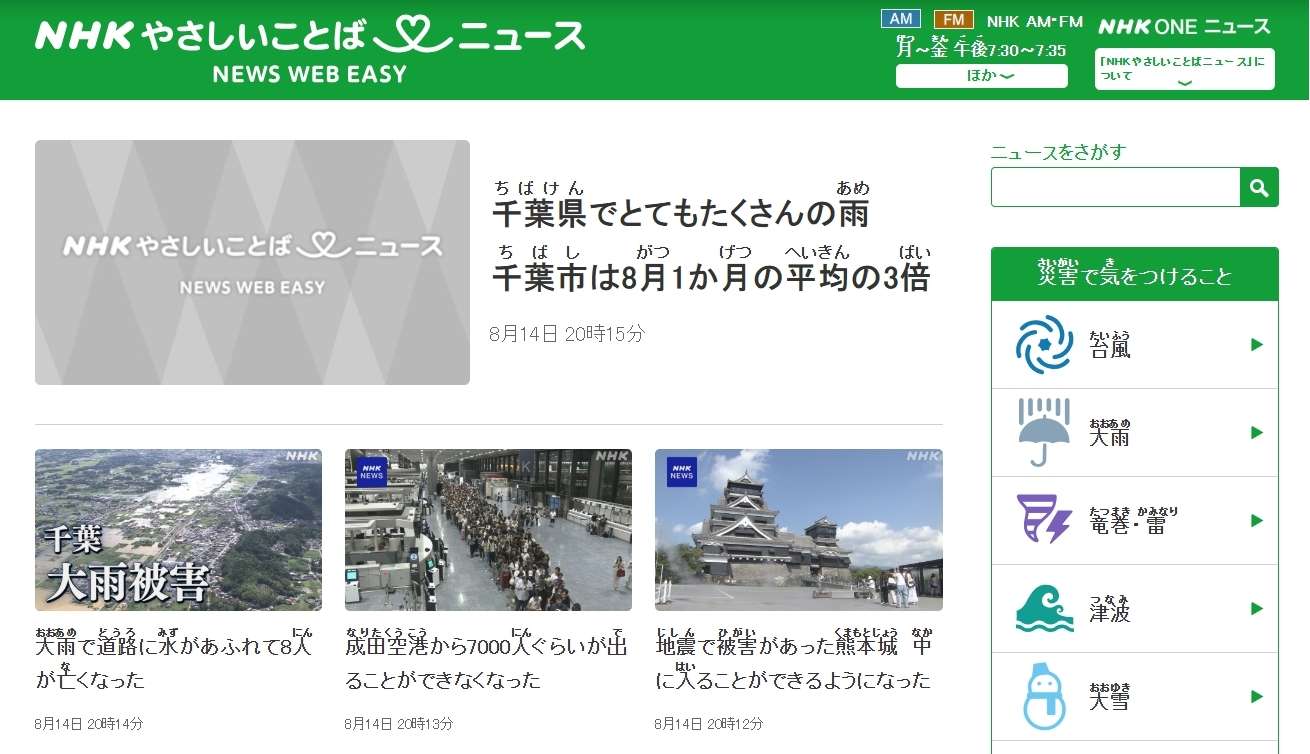1310x754 pixels.
Task: Click the headline line 千葉市は8月1か月の平均の3倍
Action: click(x=712, y=269)
